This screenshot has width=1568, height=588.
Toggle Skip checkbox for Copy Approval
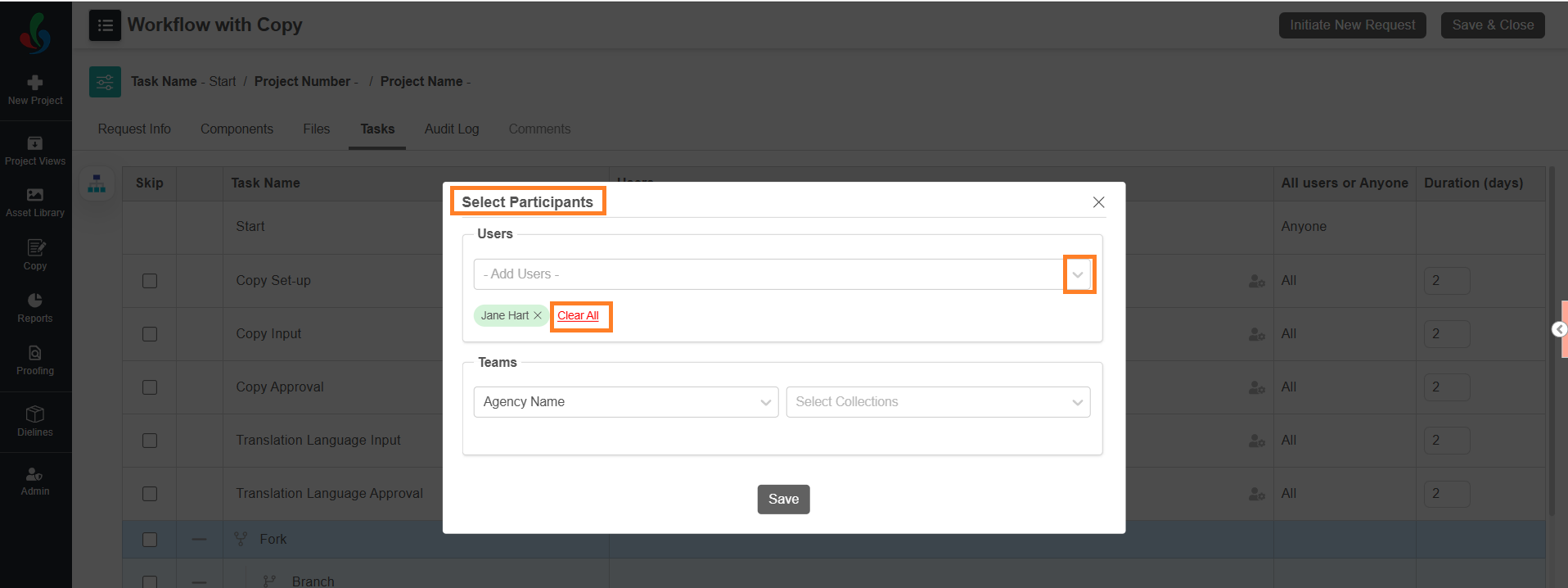150,387
